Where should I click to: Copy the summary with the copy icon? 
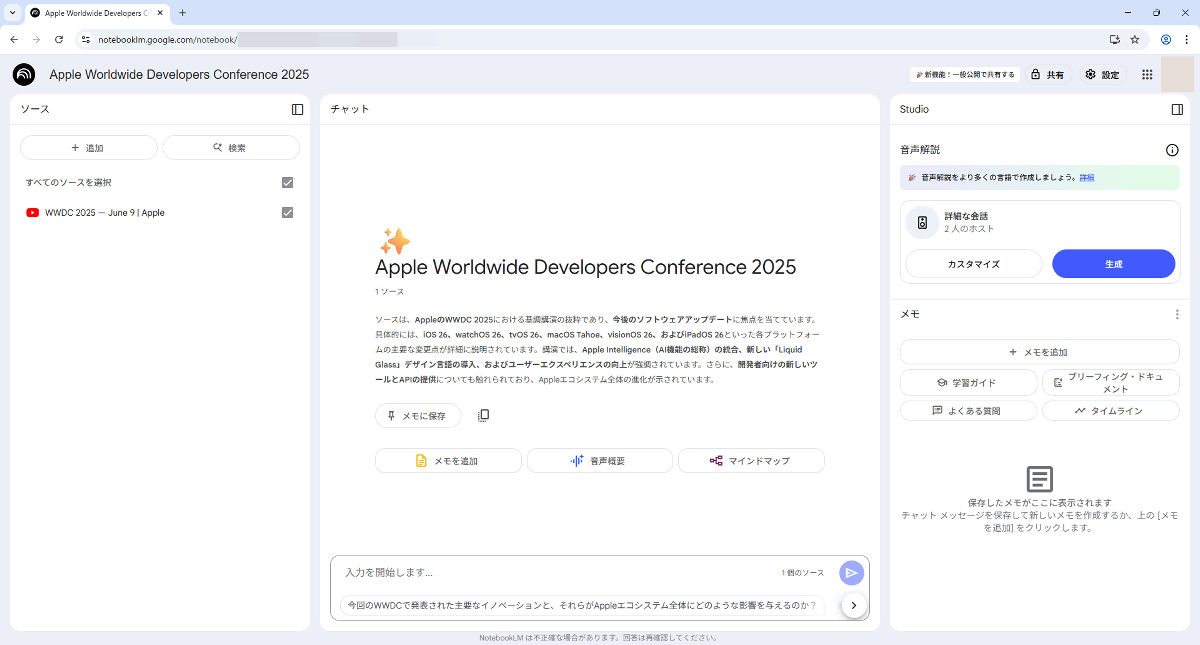coord(484,415)
